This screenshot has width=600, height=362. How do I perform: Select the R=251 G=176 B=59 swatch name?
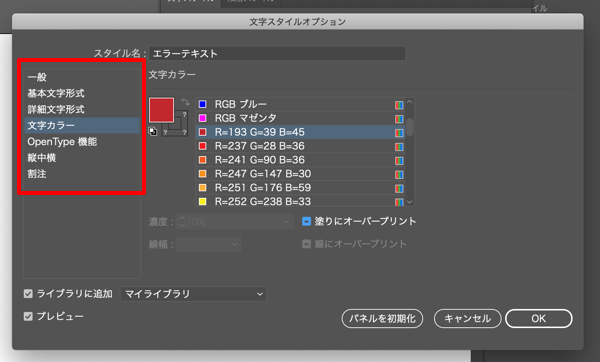coord(263,188)
